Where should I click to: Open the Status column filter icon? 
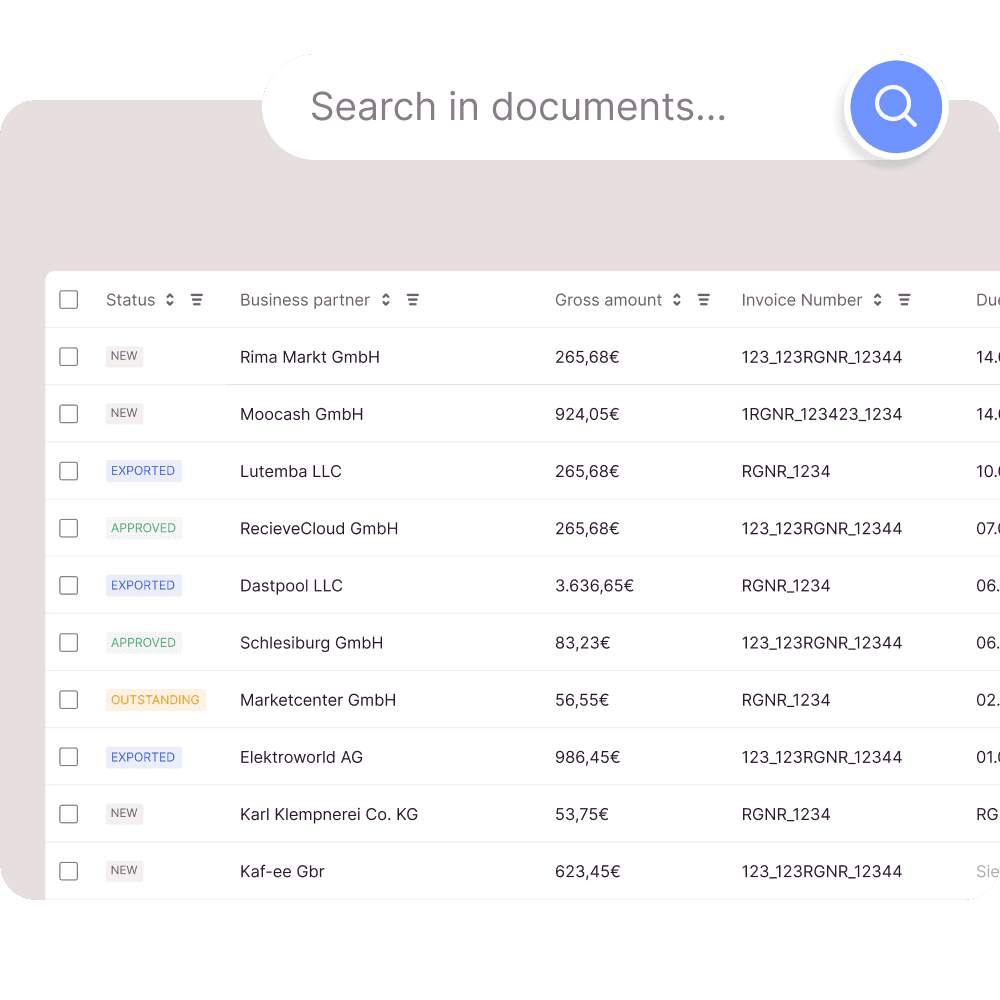[197, 300]
